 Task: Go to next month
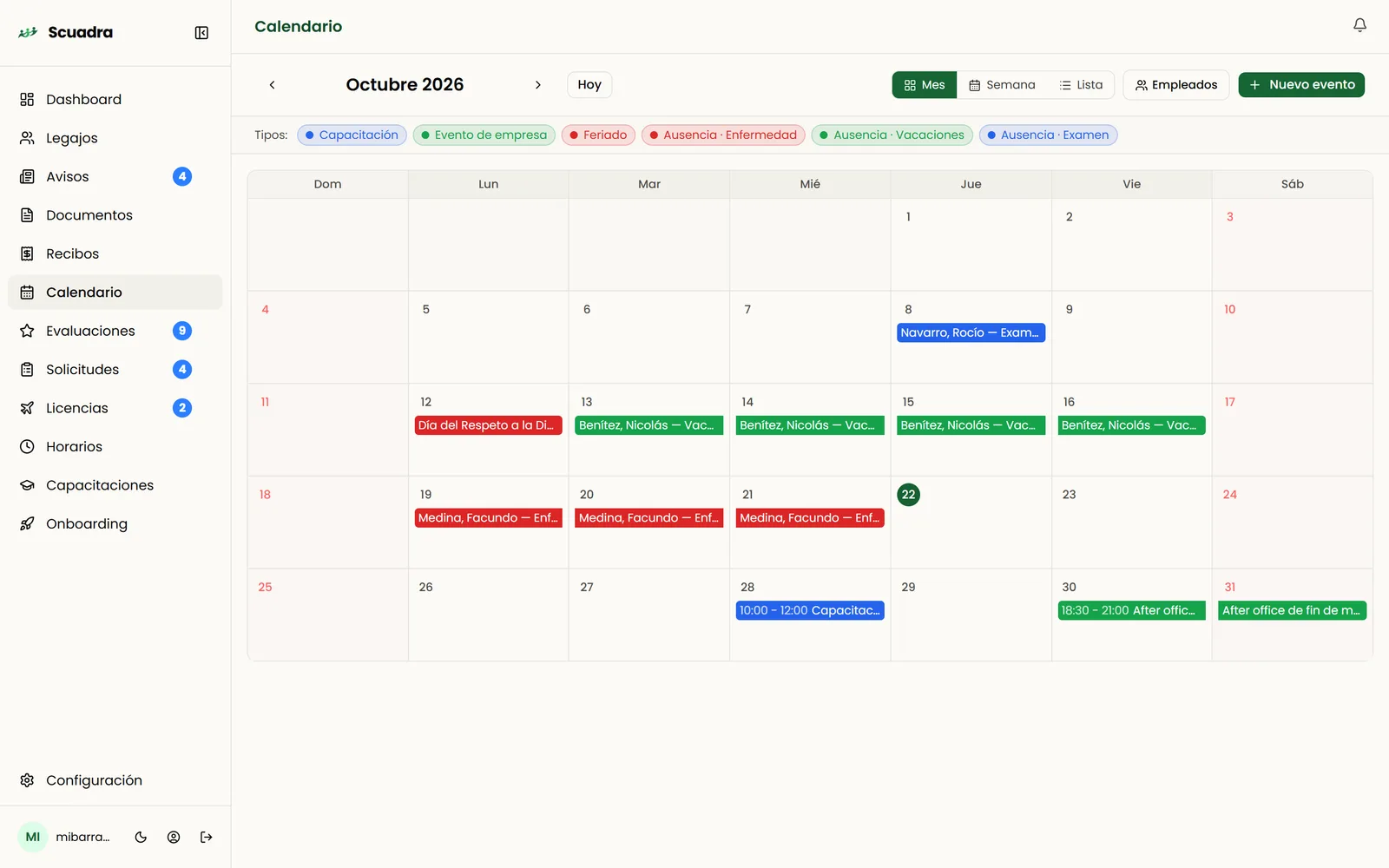[x=538, y=85]
